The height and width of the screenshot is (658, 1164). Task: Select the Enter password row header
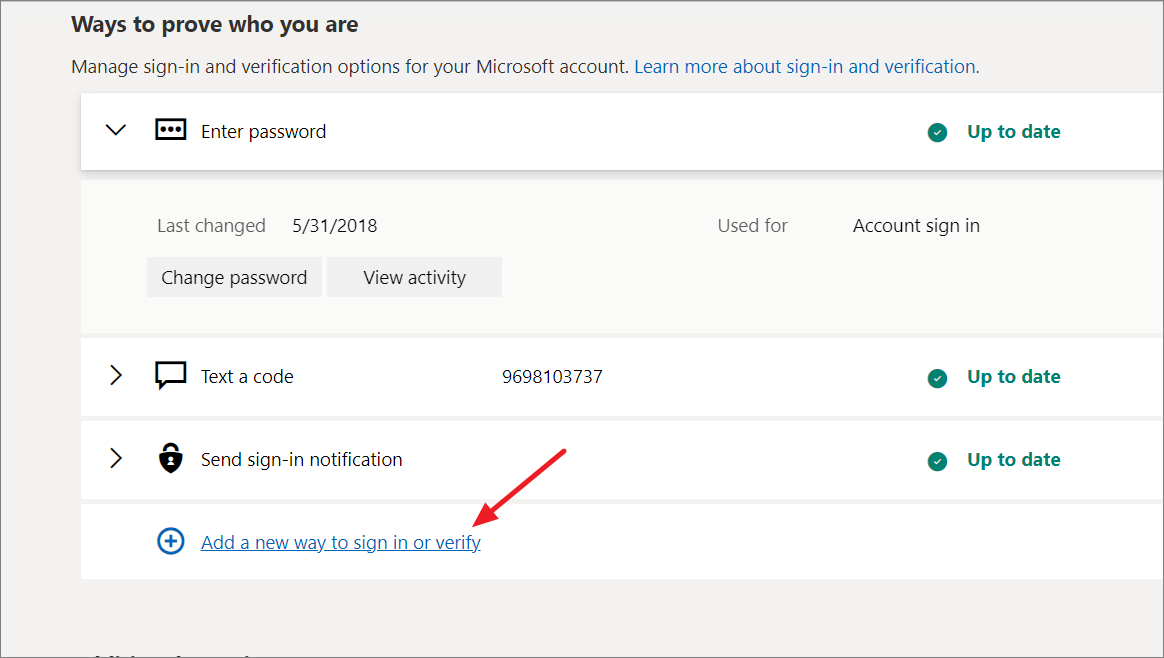263,131
